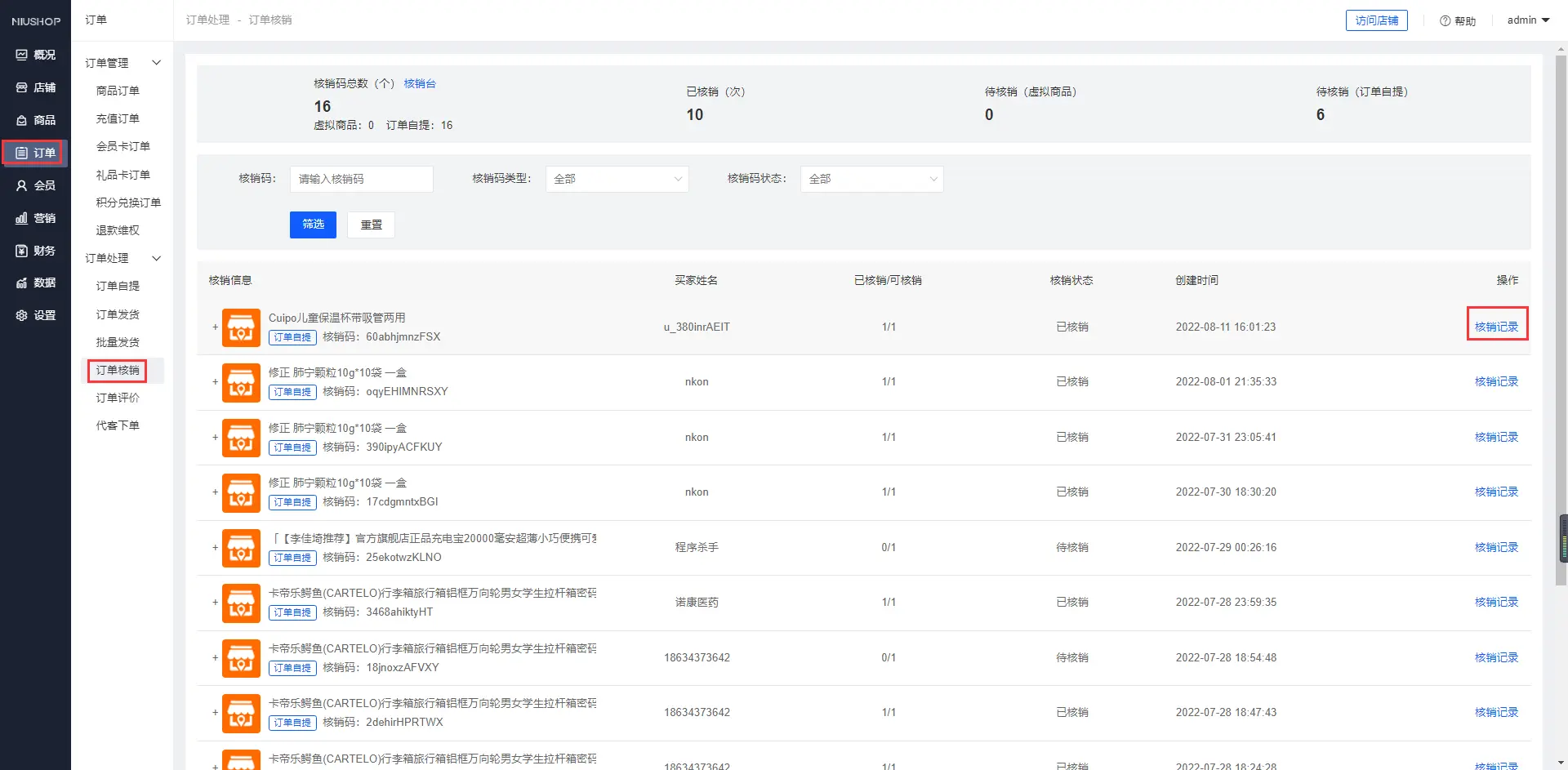Screen dimensions: 1568x770
Task: Select 退款维权 in the side menu
Action: pos(118,230)
